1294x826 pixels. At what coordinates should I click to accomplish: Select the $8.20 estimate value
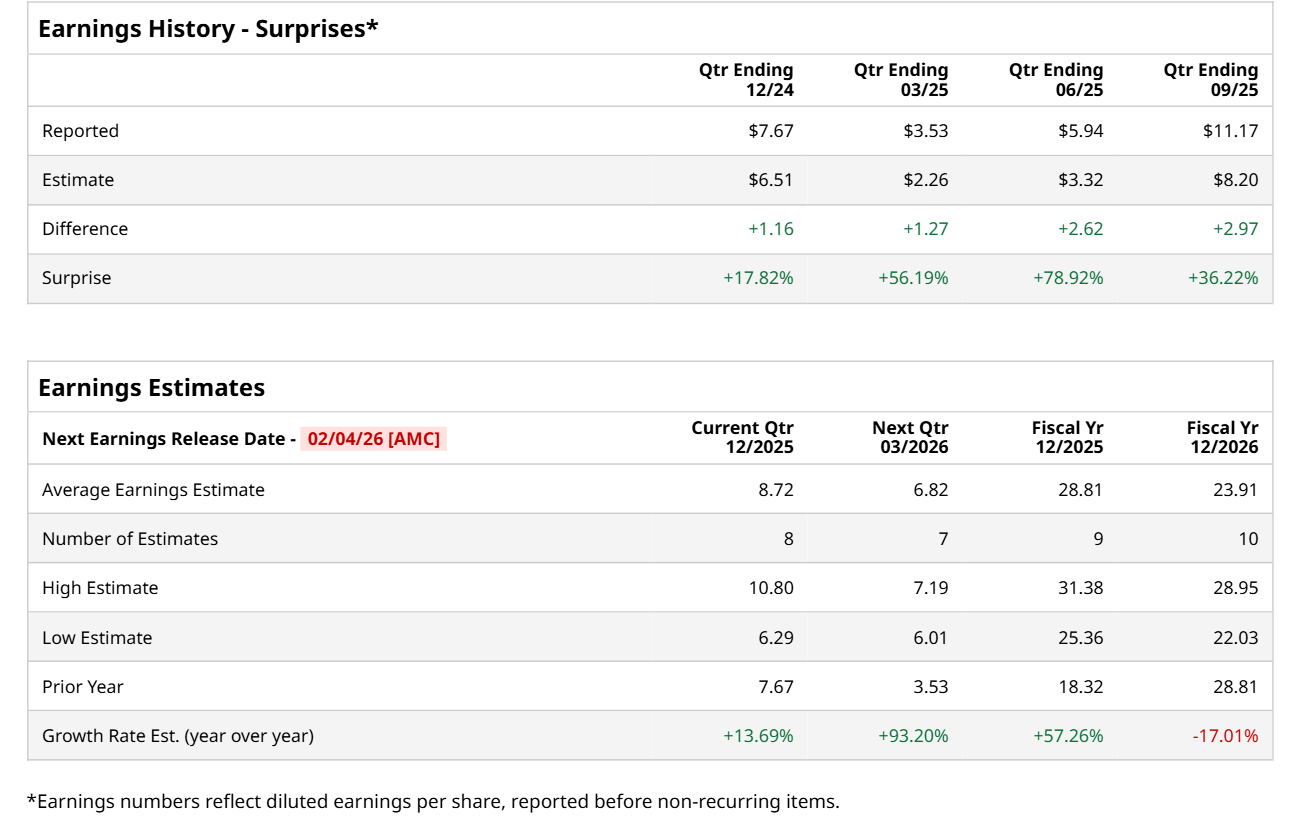click(x=1235, y=180)
